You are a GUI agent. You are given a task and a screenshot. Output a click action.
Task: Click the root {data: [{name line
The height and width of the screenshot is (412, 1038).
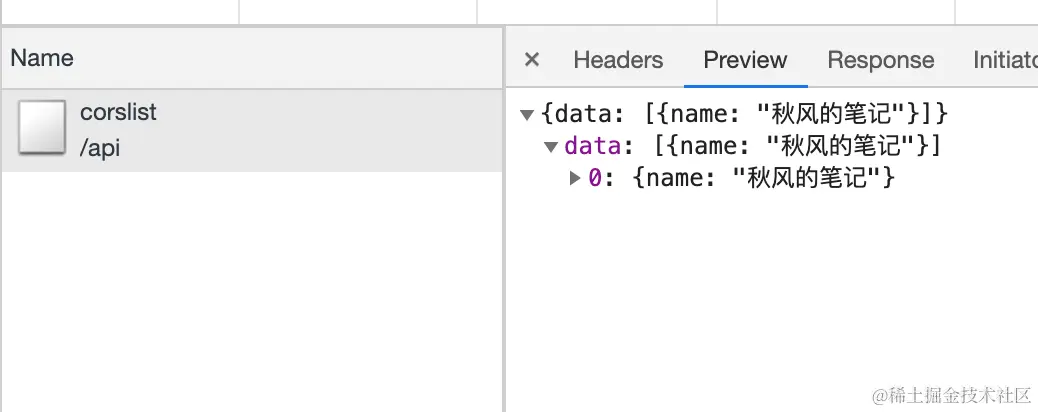click(745, 115)
